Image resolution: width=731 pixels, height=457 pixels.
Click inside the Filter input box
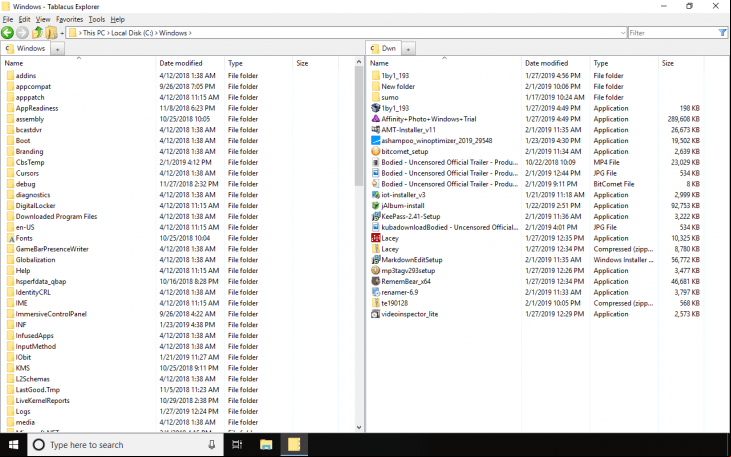point(672,33)
